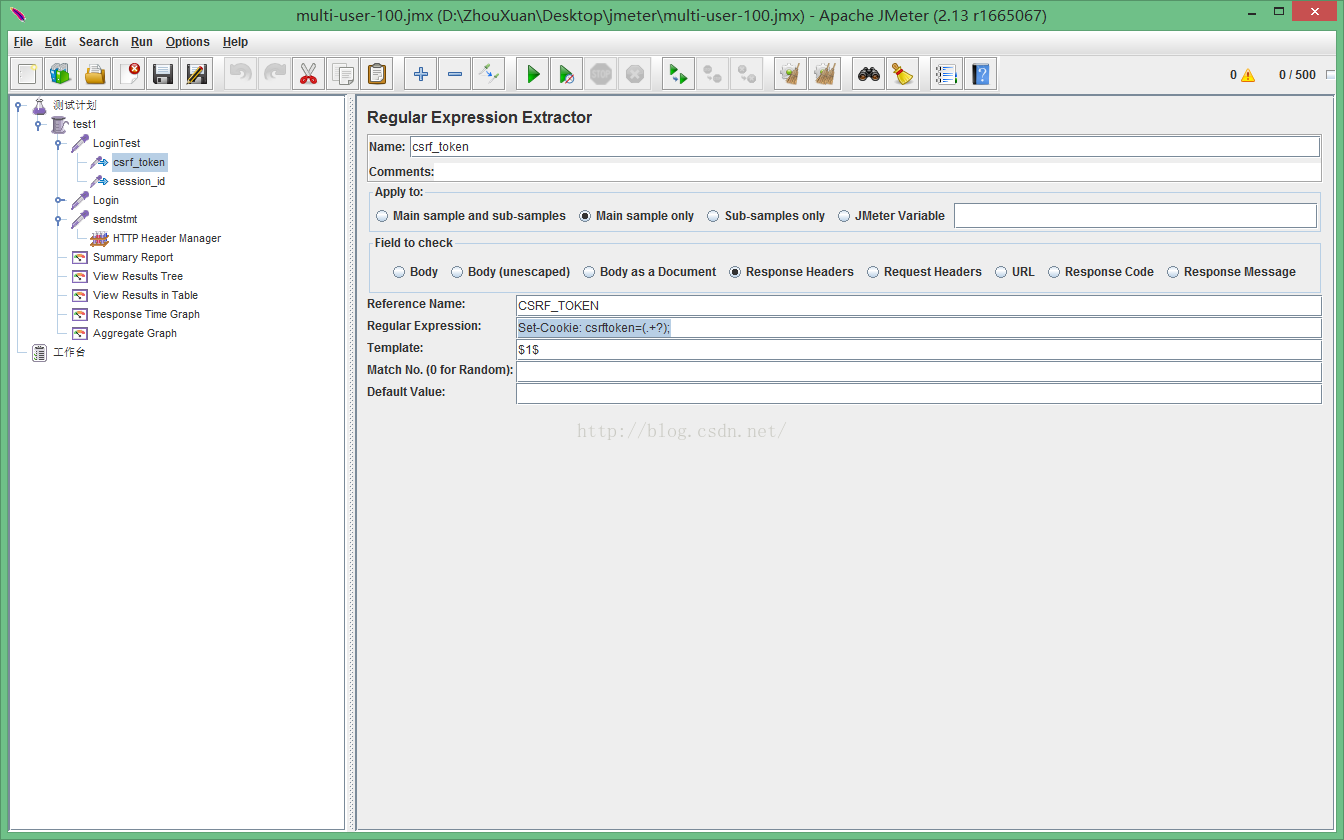This screenshot has height=840, width=1344.
Task: Click the grayed Stop test icon
Action: coord(601,74)
